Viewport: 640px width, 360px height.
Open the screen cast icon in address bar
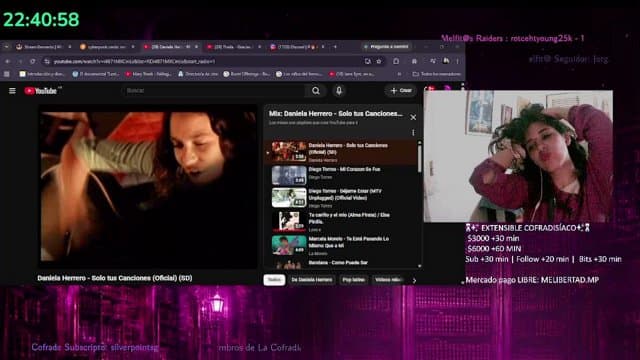(x=367, y=61)
